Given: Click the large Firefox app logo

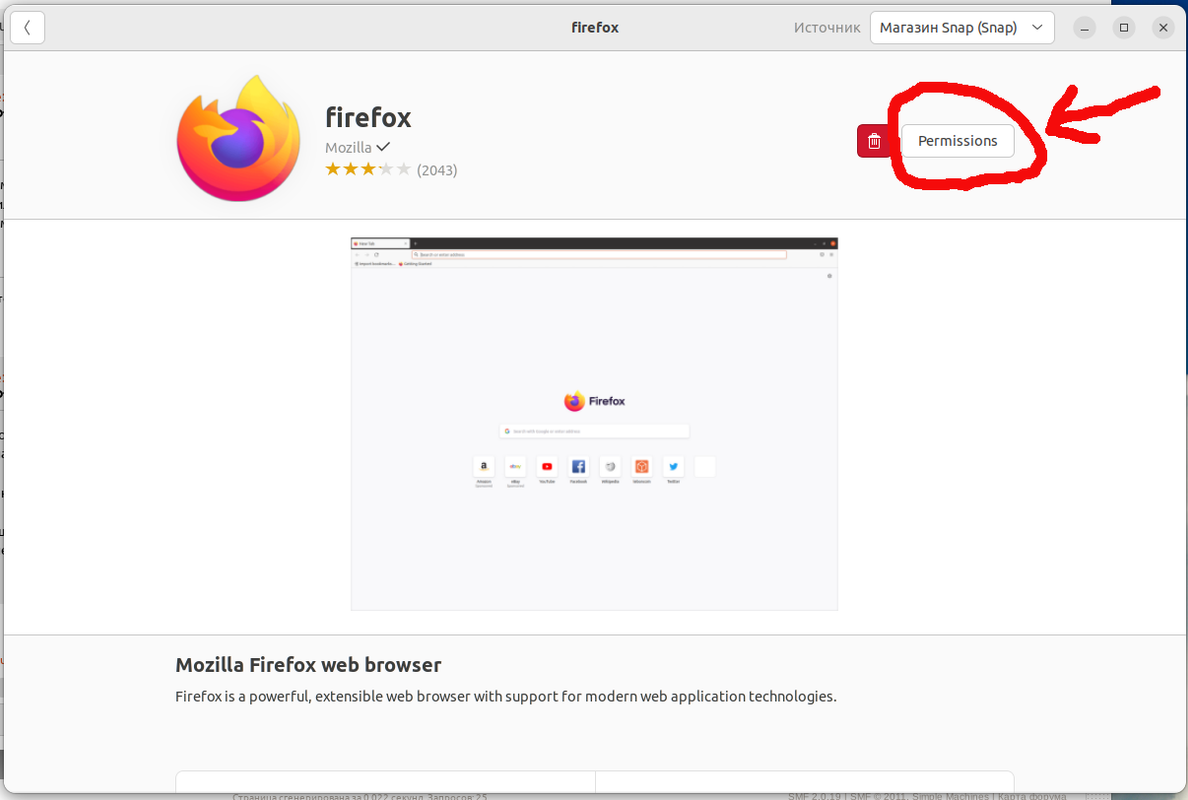Looking at the screenshot, I should (239, 139).
